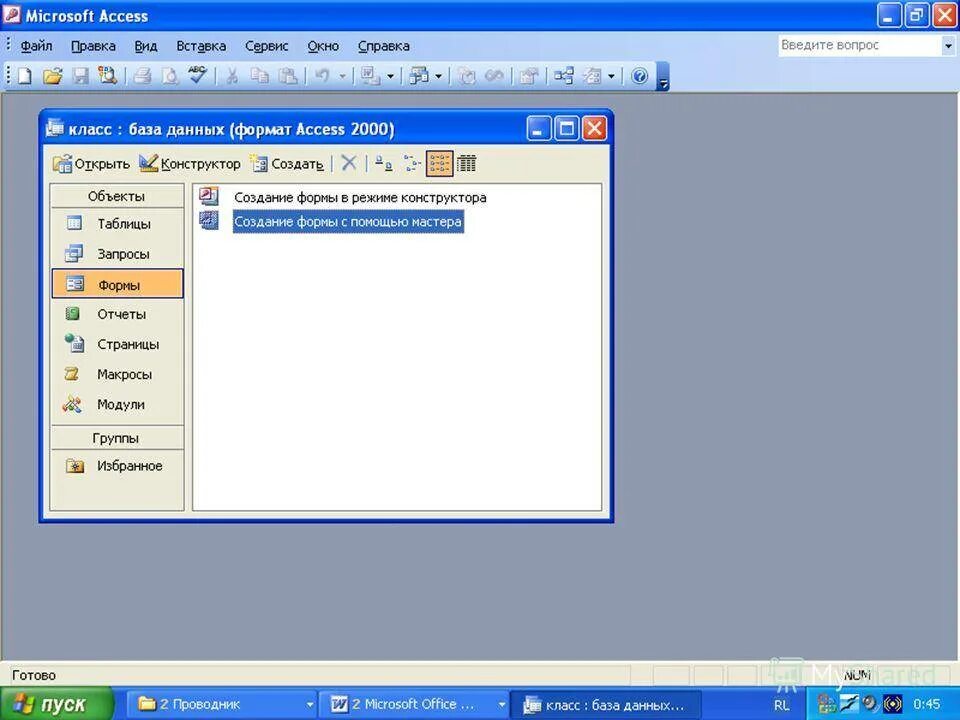Screen dimensions: 960x720
Task: Click the Open folder toolbar icon
Action: (x=53, y=76)
